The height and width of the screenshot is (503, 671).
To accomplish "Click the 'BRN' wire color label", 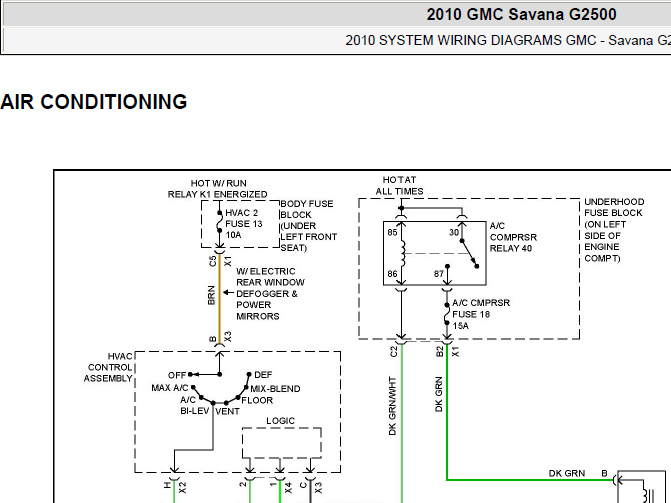I will [x=211, y=295].
